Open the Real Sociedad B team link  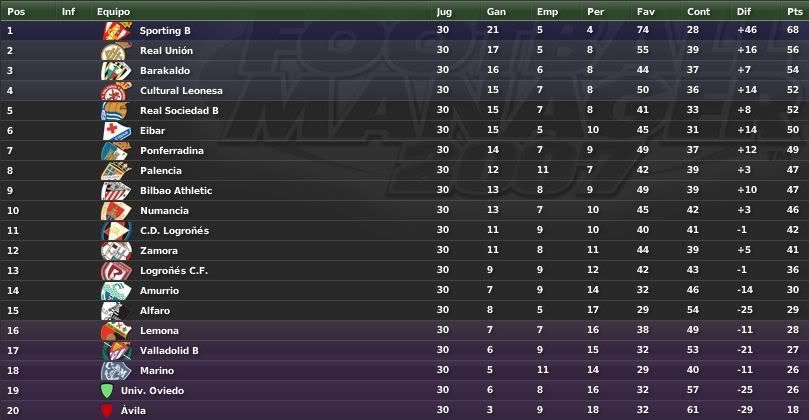pos(179,110)
